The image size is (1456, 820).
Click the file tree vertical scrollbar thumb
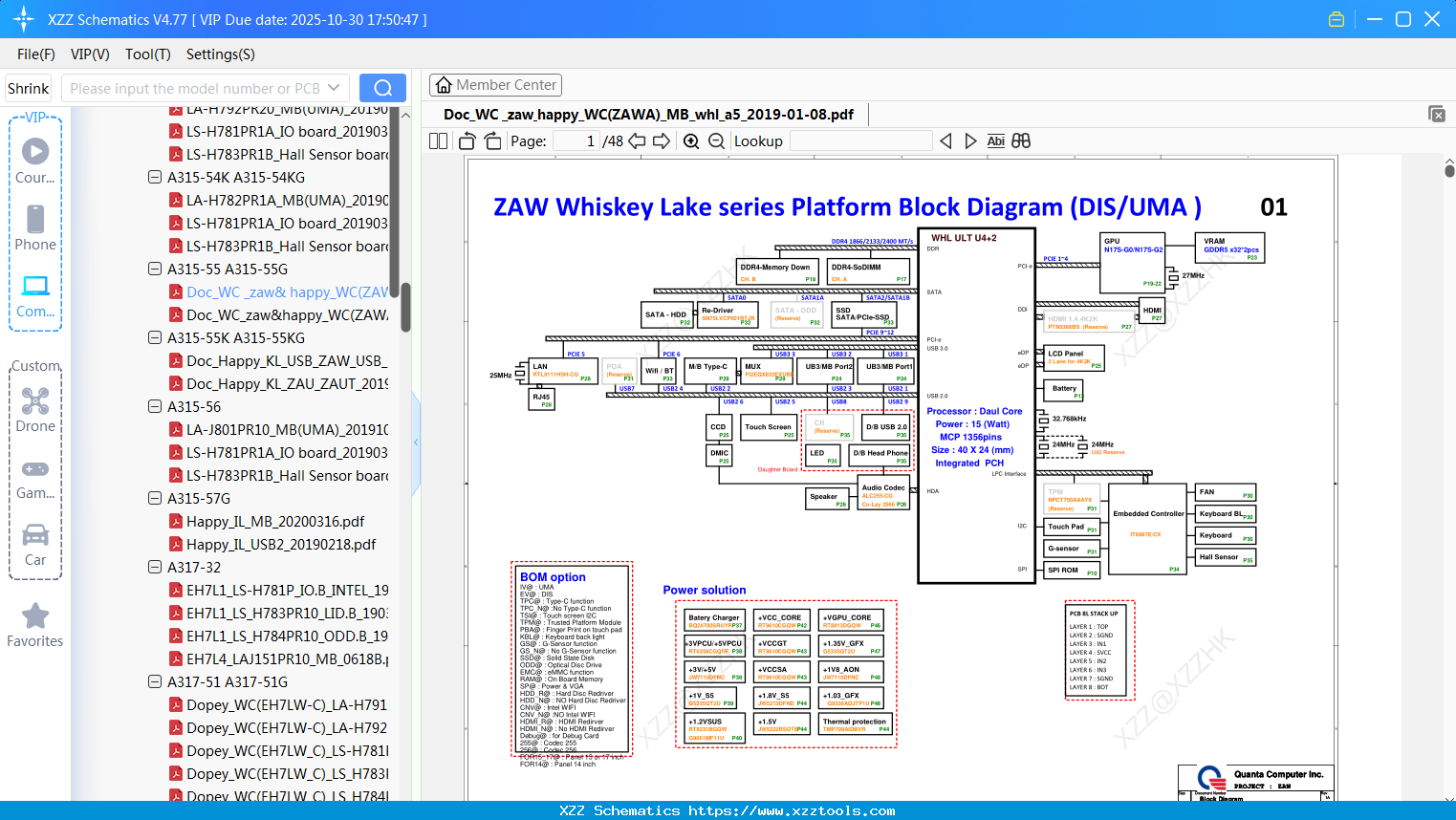click(x=405, y=307)
